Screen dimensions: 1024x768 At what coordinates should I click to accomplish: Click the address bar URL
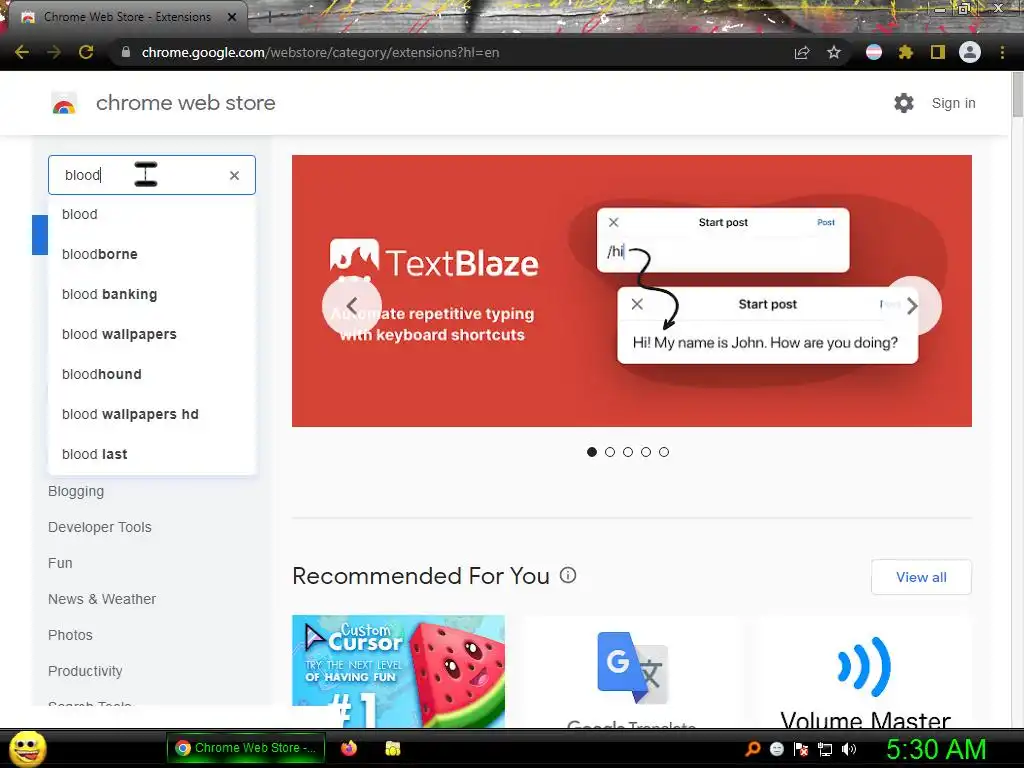click(320, 52)
